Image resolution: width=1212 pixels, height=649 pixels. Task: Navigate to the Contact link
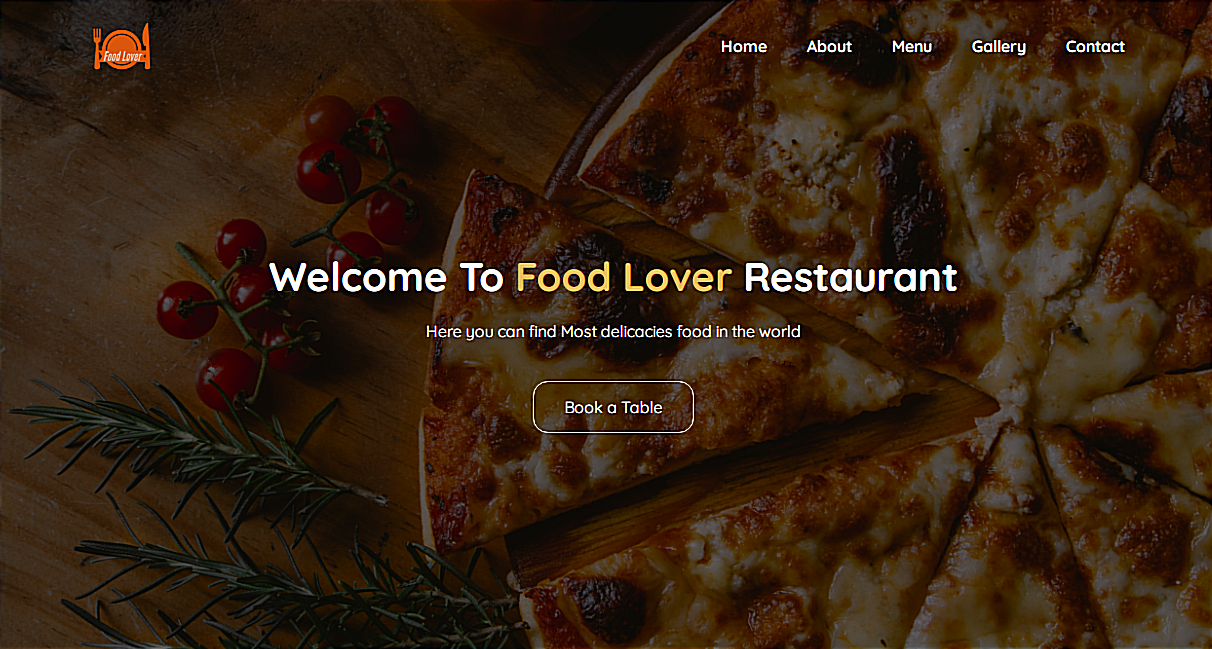[1095, 46]
